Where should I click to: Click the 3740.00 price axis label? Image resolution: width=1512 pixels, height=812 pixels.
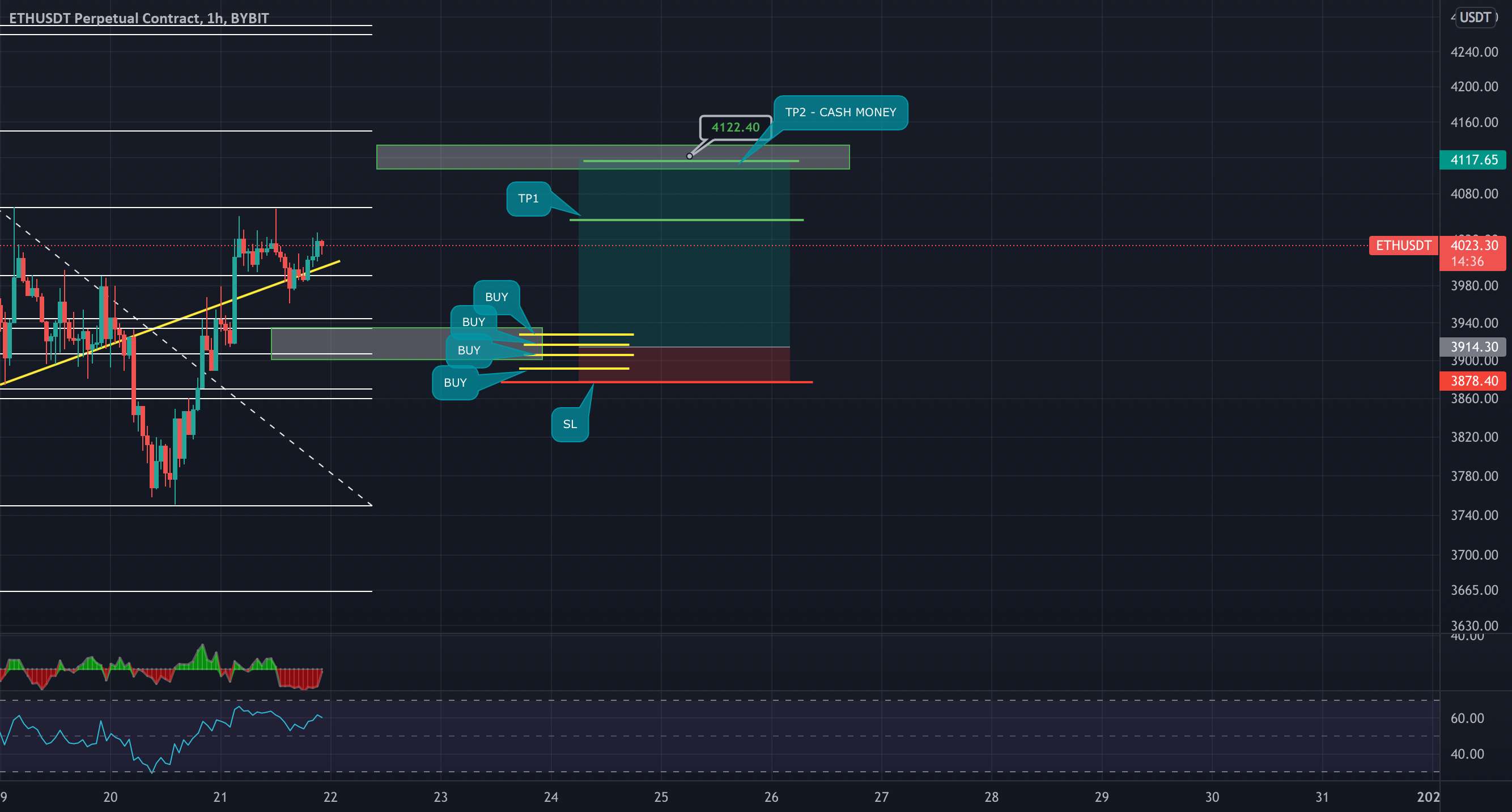pyautogui.click(x=1474, y=515)
